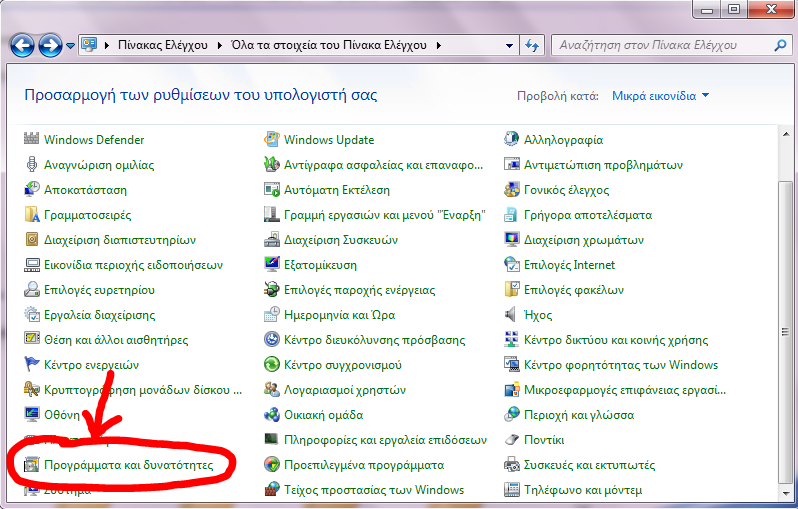The image size is (798, 509).
Task: Click the Τηλέφωνο και μόντεμ icon
Action: click(x=512, y=490)
